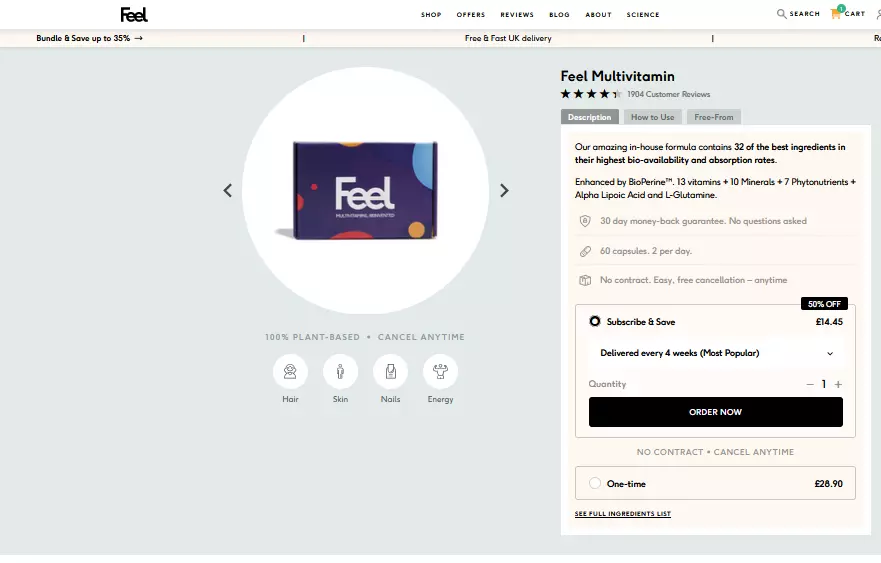Viewport: 881px width, 563px height.
Task: Click the Feel logo in header
Action: coord(134,15)
